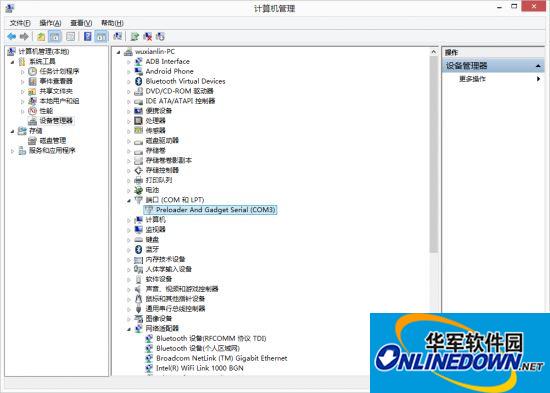Expand the 磁盘驱动器 arrow

129,141
